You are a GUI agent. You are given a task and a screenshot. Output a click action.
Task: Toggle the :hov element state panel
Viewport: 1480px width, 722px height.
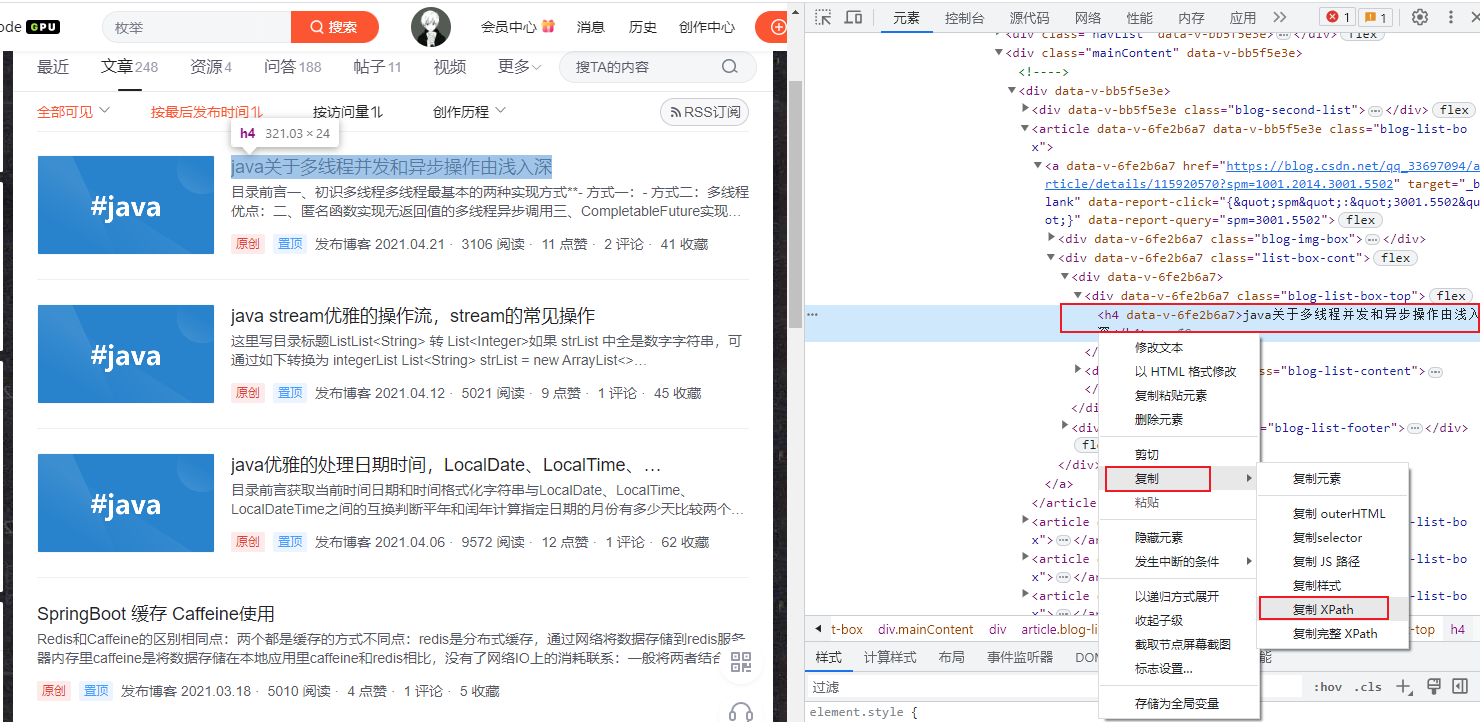pos(1328,687)
